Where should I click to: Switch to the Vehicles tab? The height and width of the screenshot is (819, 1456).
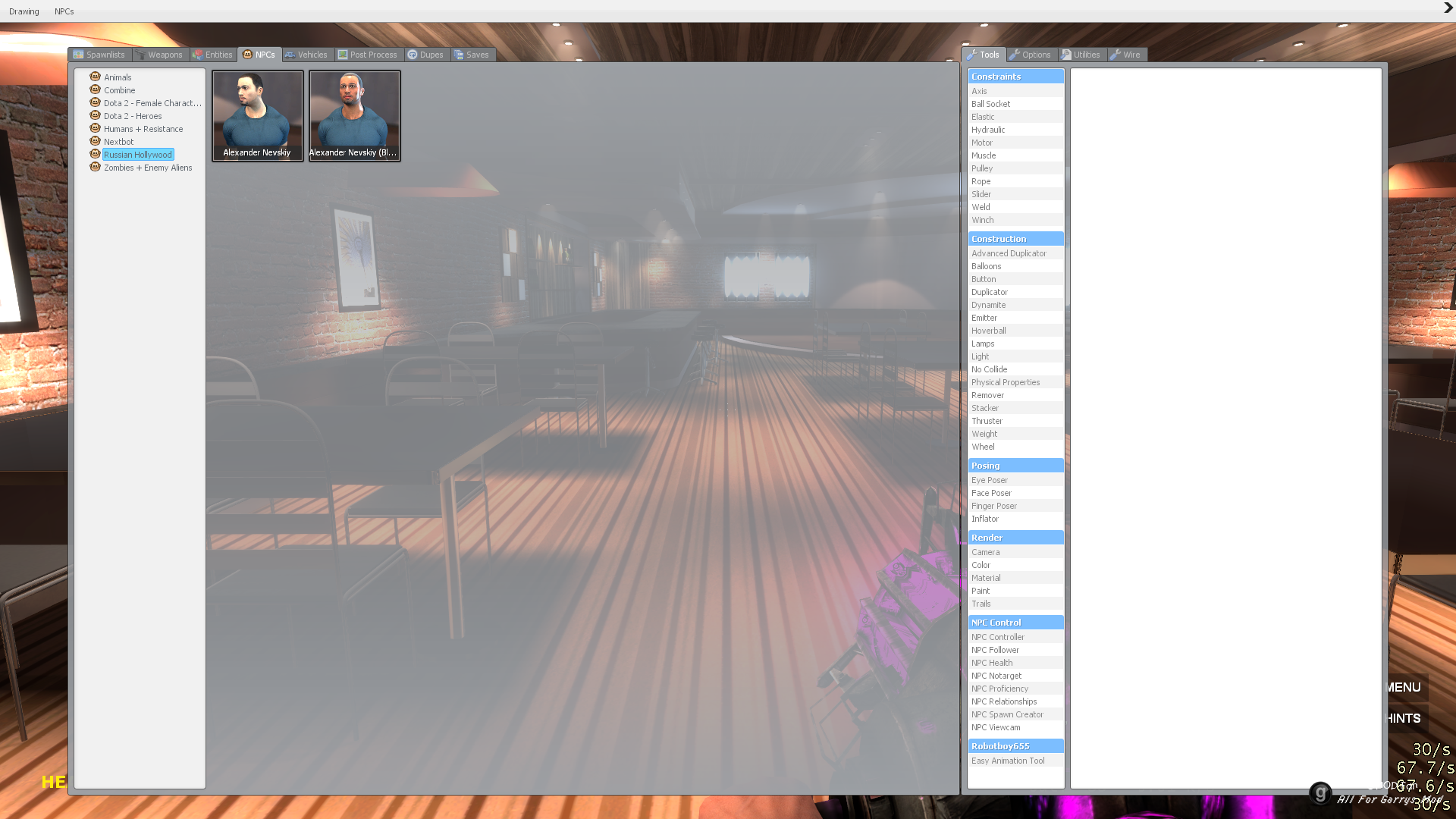pos(306,55)
